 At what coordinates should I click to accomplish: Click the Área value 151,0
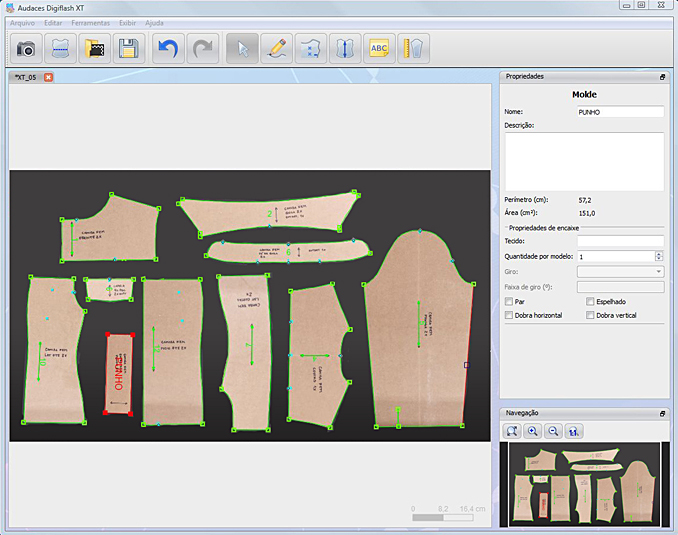point(587,213)
